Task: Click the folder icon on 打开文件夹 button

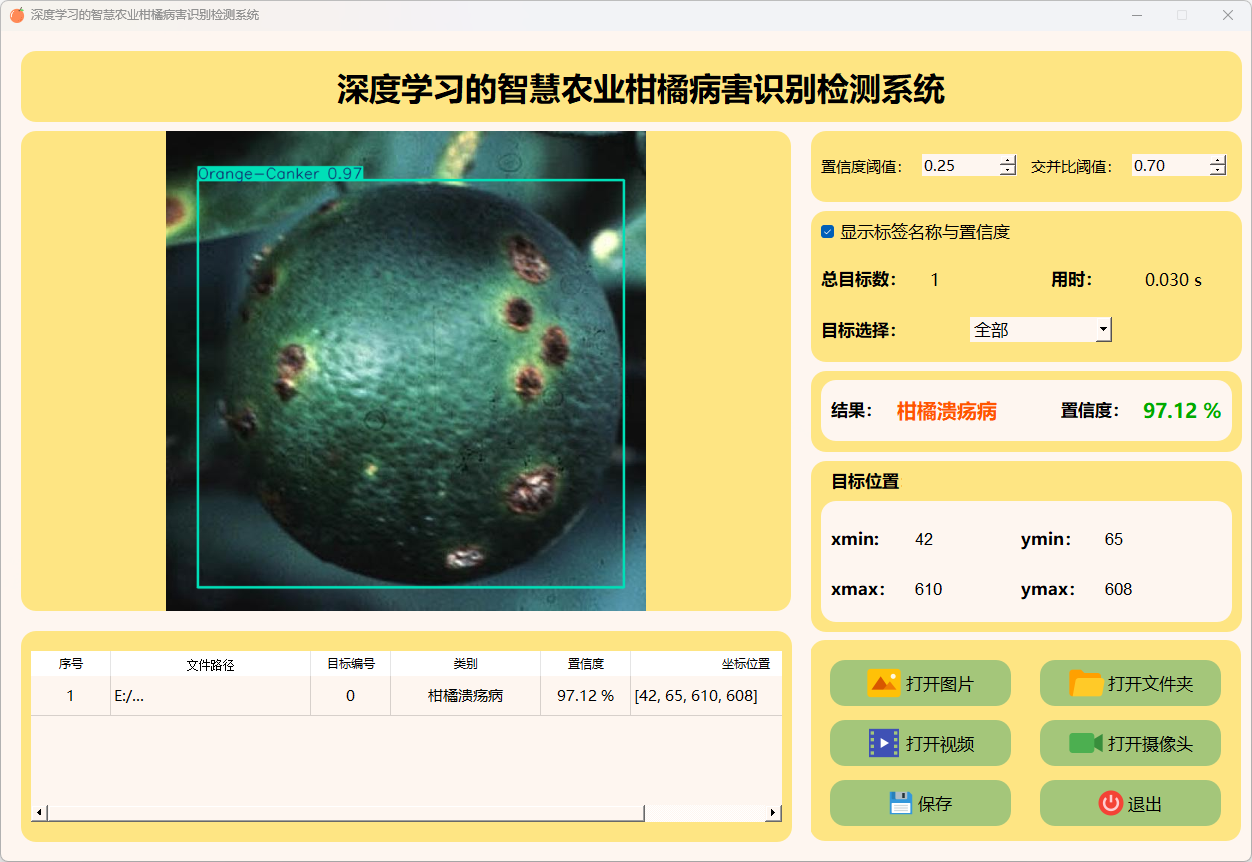Action: 1086,684
